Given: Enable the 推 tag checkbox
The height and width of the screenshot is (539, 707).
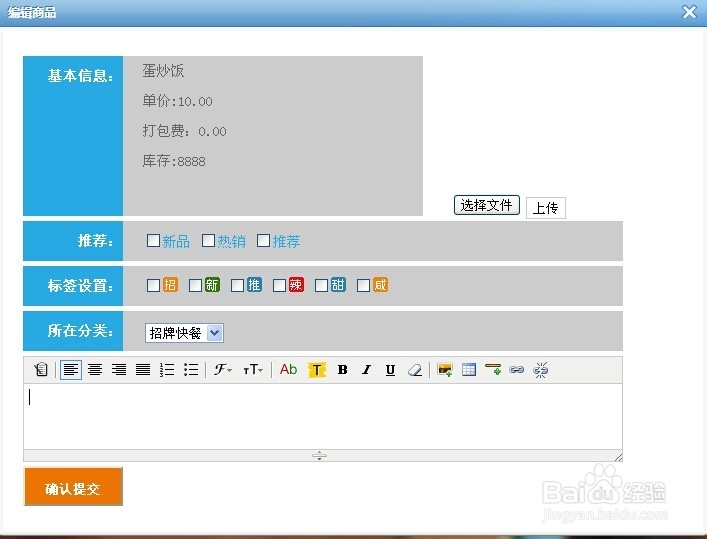Looking at the screenshot, I should tap(237, 285).
